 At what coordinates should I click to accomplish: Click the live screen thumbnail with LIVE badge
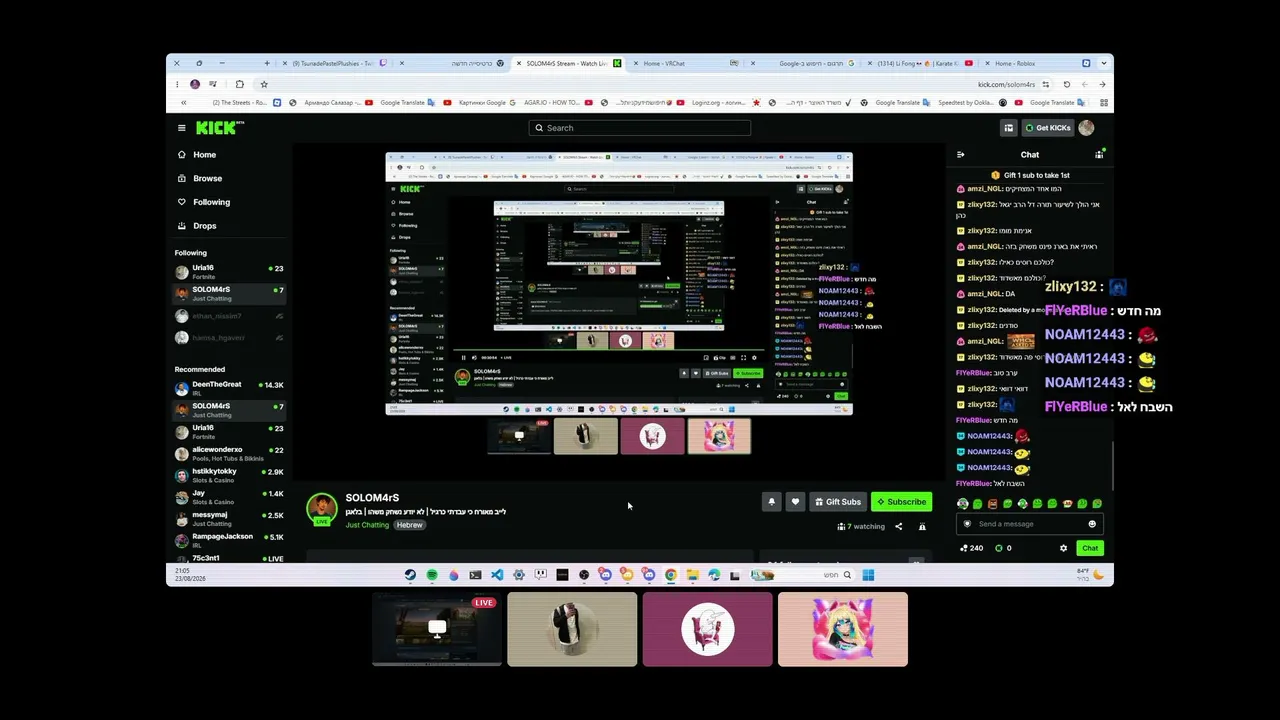(437, 629)
